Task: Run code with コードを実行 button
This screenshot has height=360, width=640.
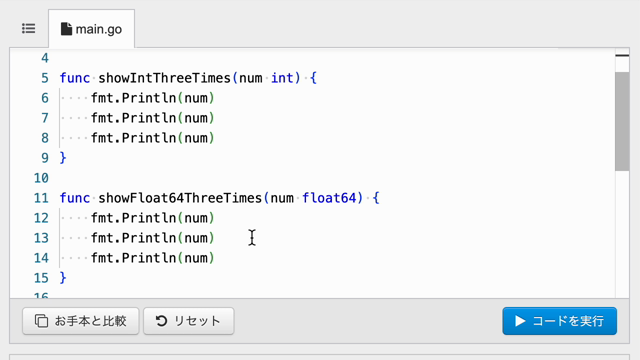Action: (560, 321)
